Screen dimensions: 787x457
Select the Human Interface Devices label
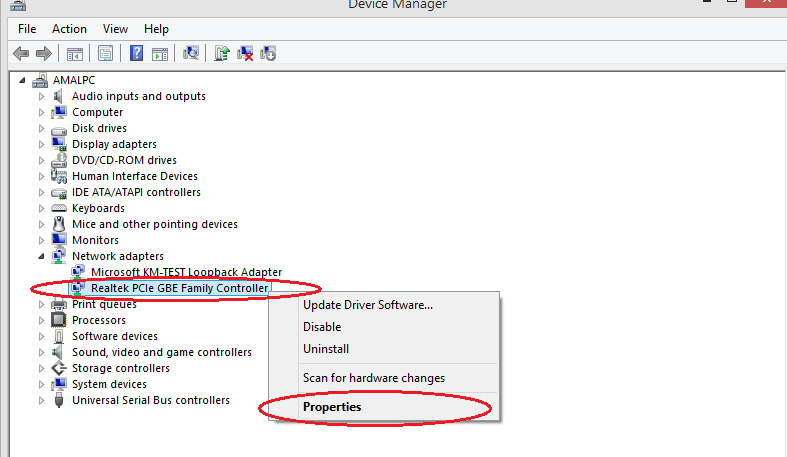[135, 176]
